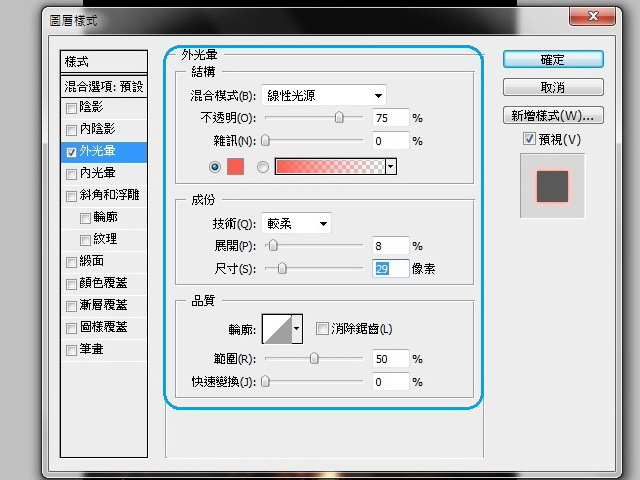Toggle the 陰影 (Drop Shadow) checkbox
This screenshot has width=640, height=480.
tap(71, 108)
